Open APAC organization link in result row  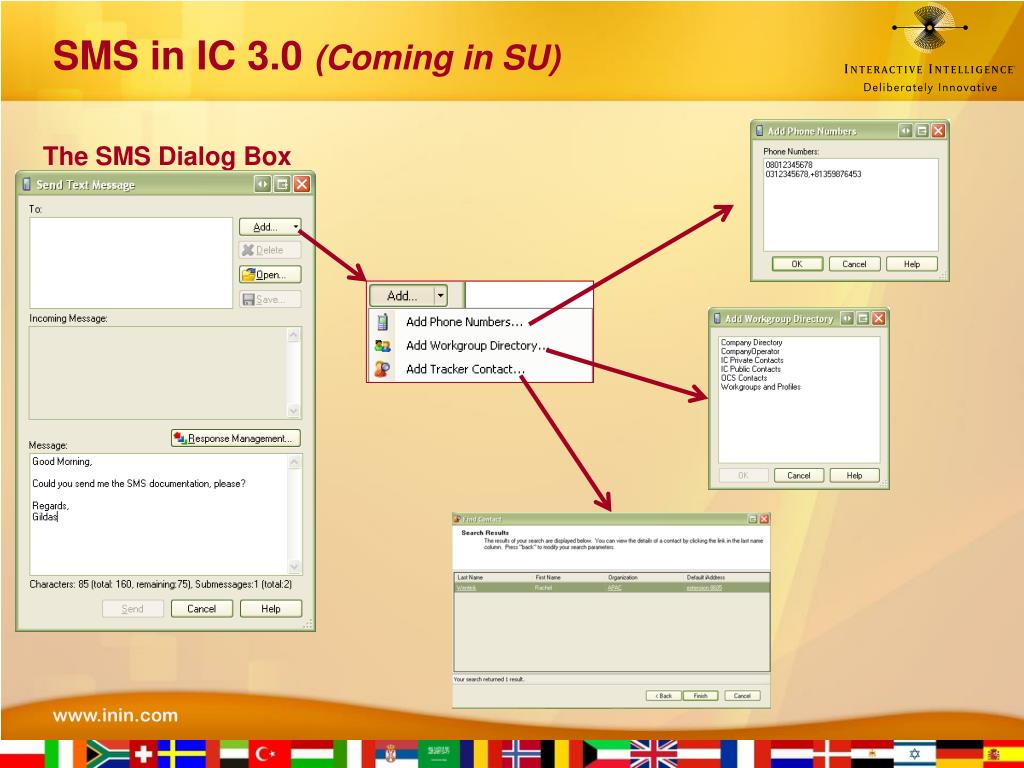click(x=615, y=588)
